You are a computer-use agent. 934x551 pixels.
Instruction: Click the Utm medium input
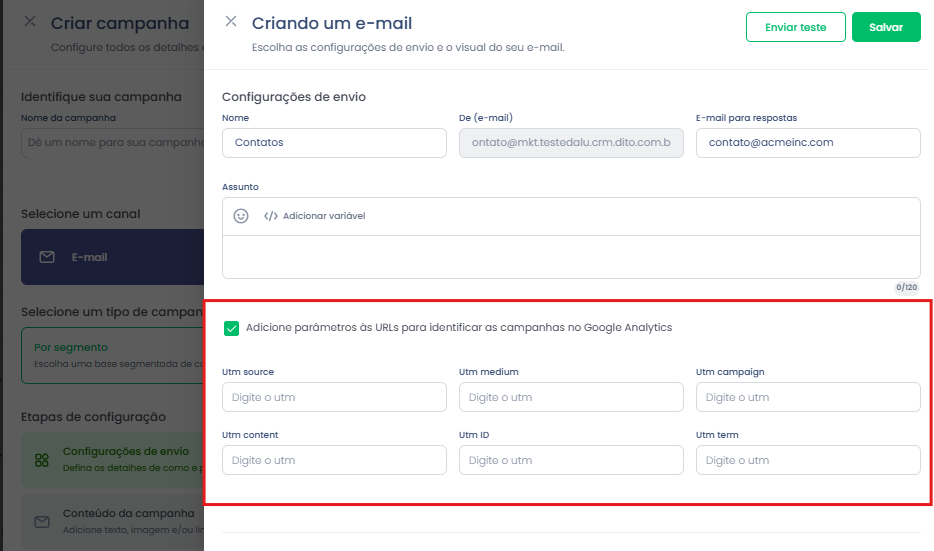pos(571,397)
